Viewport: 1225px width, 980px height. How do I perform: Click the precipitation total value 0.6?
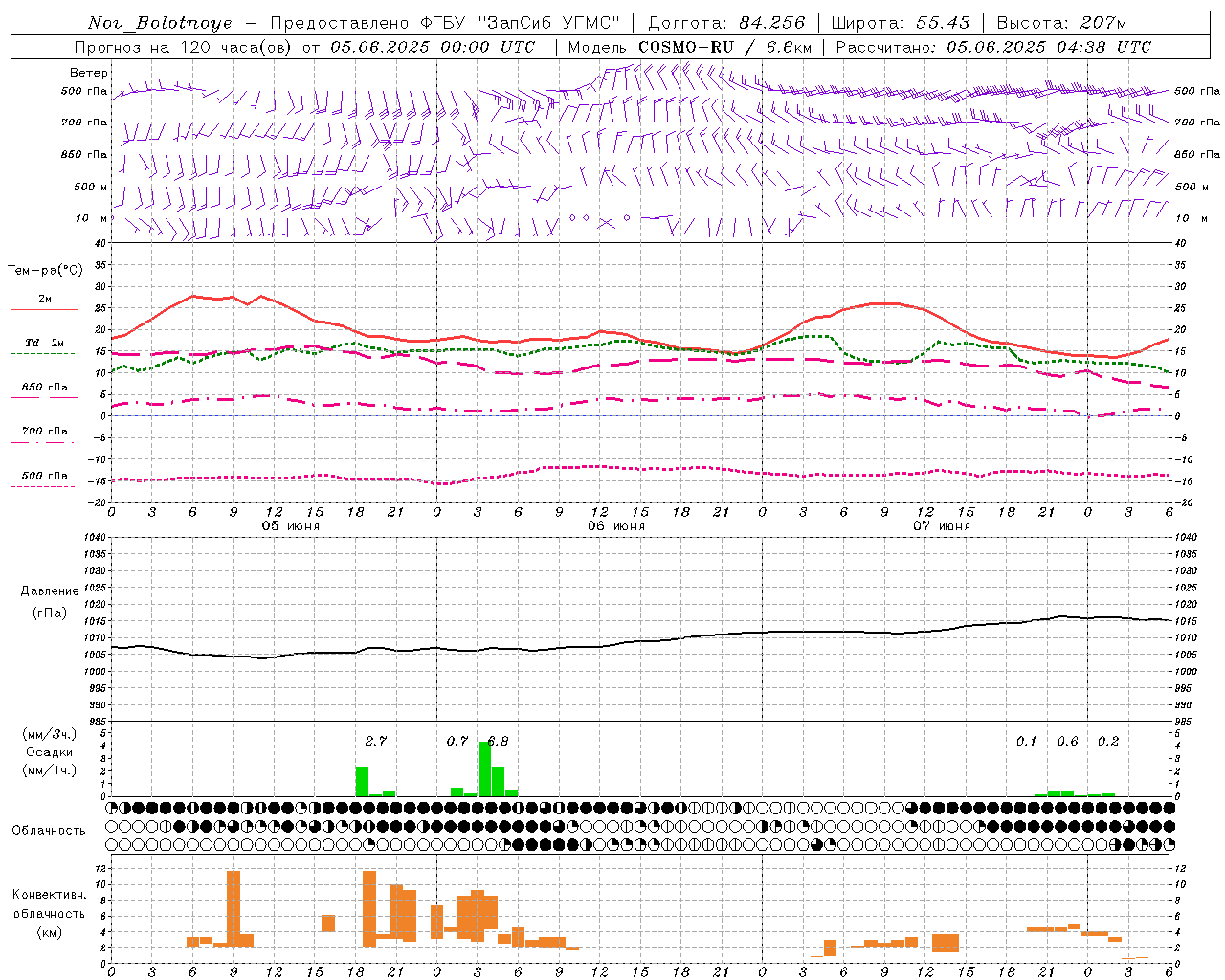[x=1067, y=741]
